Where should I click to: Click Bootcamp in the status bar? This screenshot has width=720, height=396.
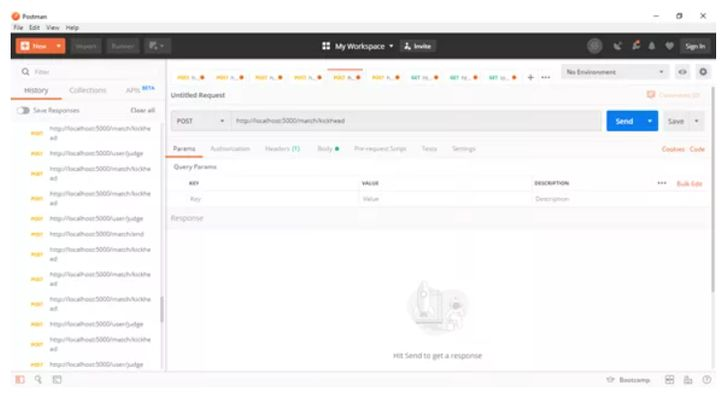[x=628, y=380]
